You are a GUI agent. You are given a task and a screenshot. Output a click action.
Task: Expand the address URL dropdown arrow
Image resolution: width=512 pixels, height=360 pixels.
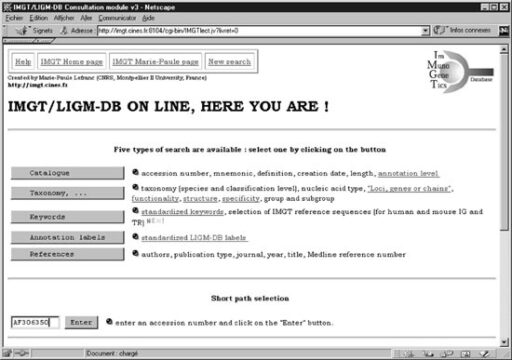tap(425, 31)
